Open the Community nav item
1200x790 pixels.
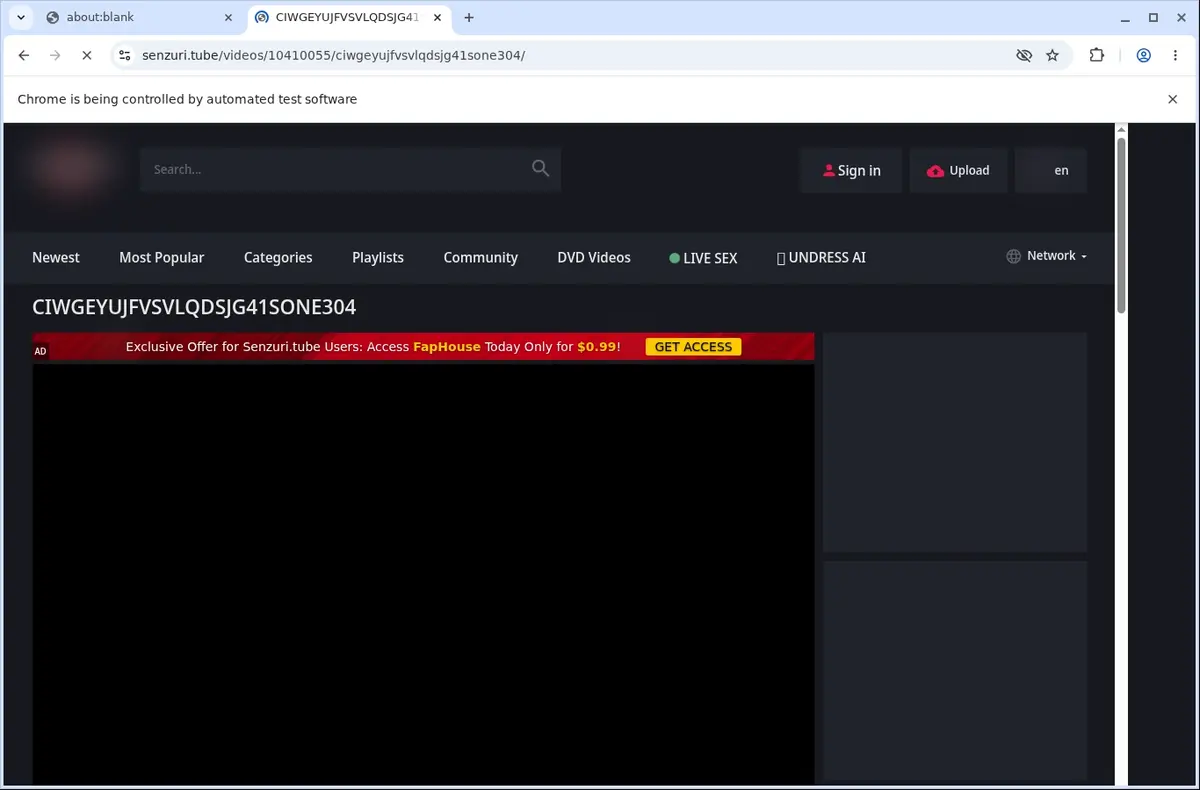coord(481,257)
